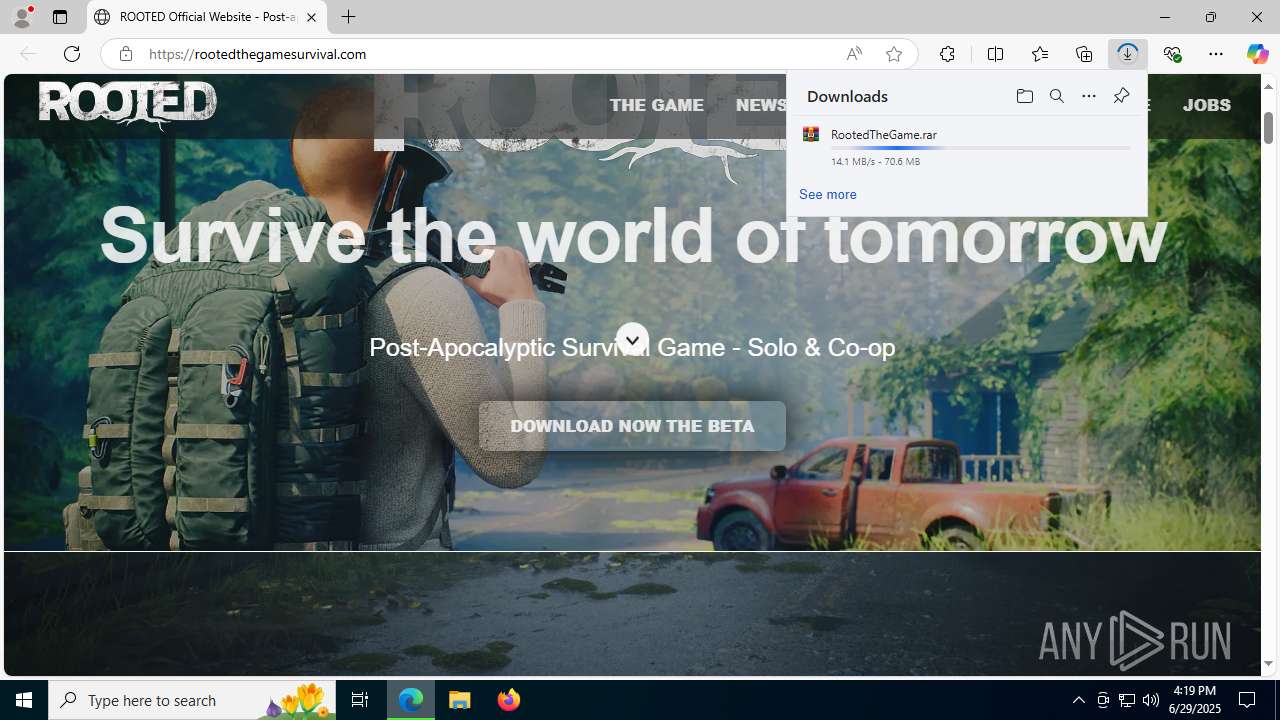
Task: Click the down-chevron circle button
Action: (x=632, y=340)
